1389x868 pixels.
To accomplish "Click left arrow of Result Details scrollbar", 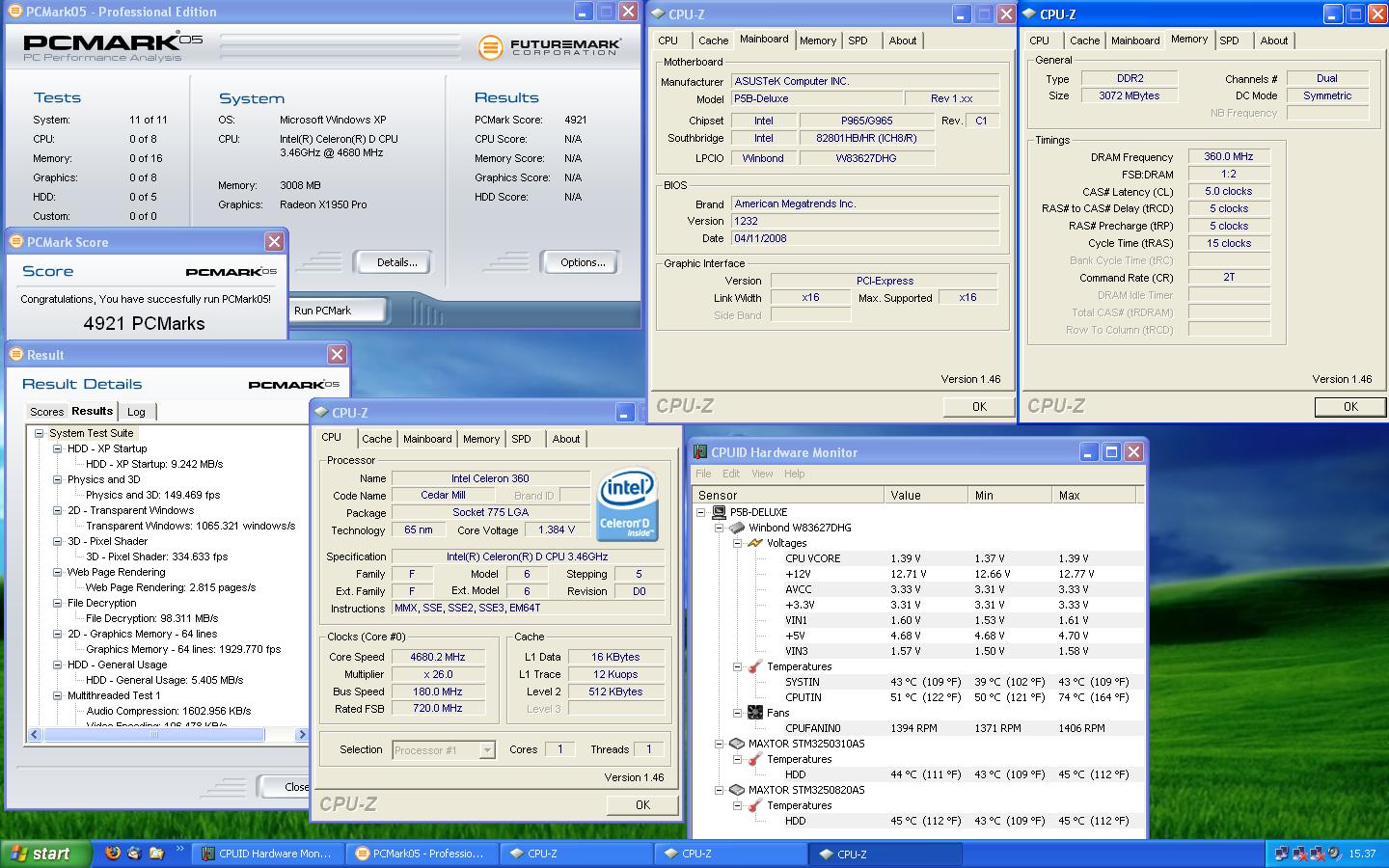I will [35, 735].
